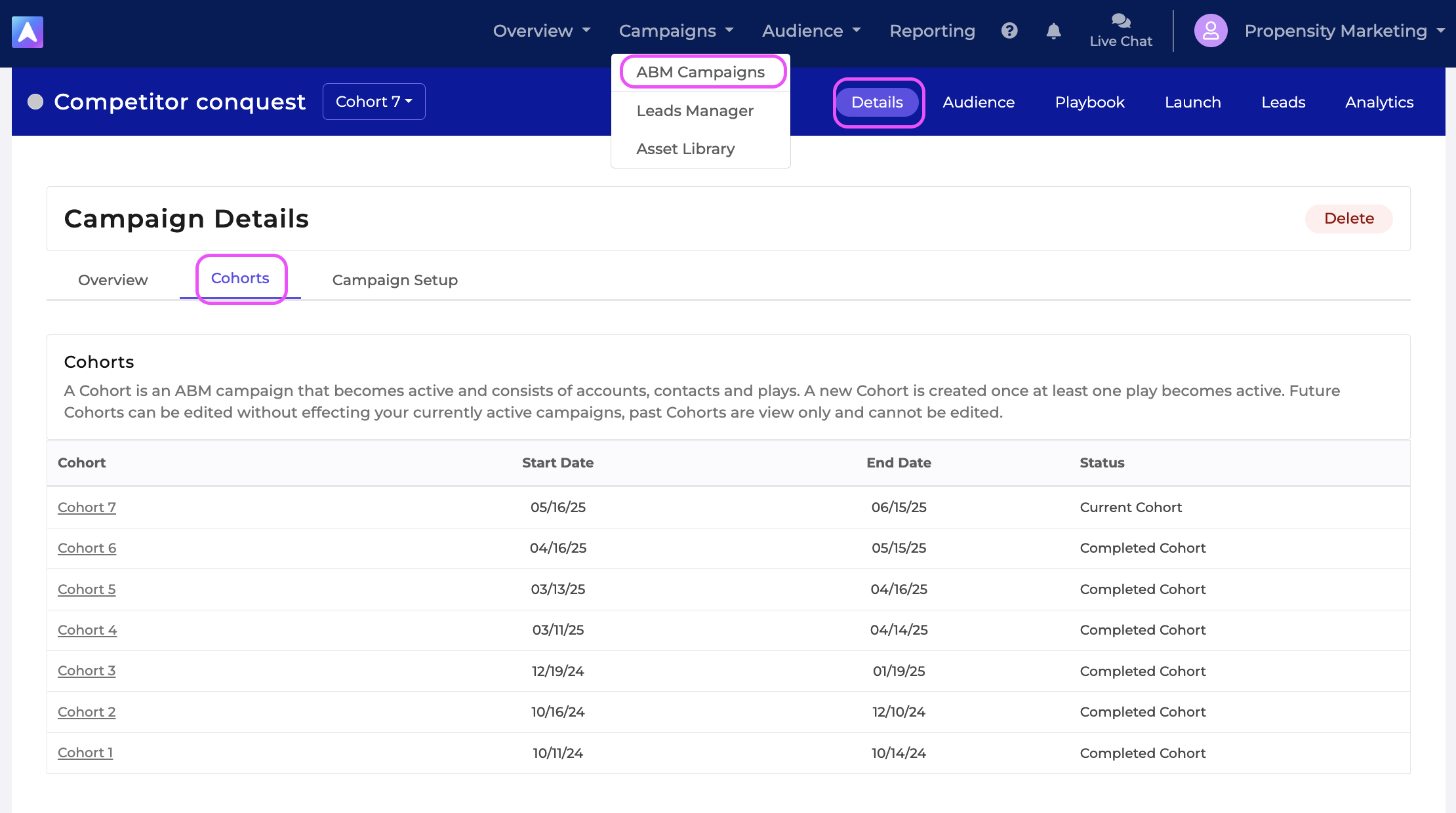Image resolution: width=1456 pixels, height=813 pixels.
Task: Open Reporting in top navigation
Action: coord(933,31)
